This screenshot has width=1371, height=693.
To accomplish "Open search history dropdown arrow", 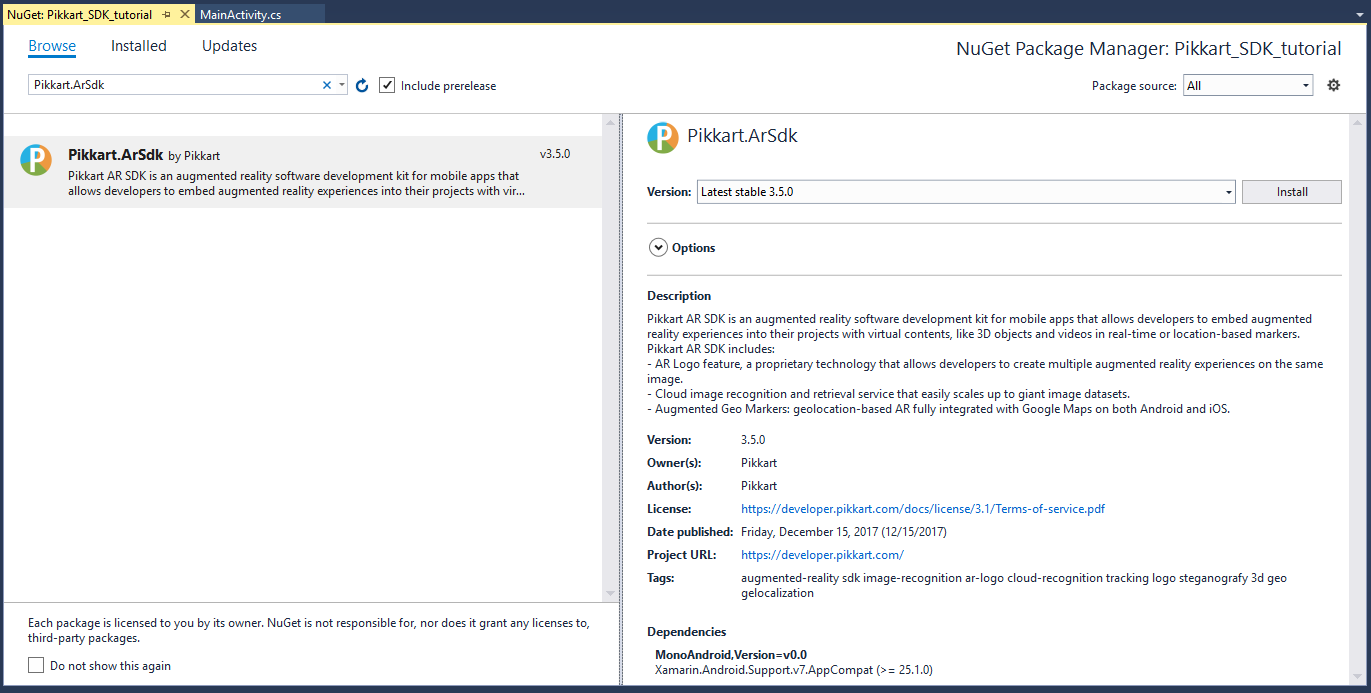I will point(342,85).
